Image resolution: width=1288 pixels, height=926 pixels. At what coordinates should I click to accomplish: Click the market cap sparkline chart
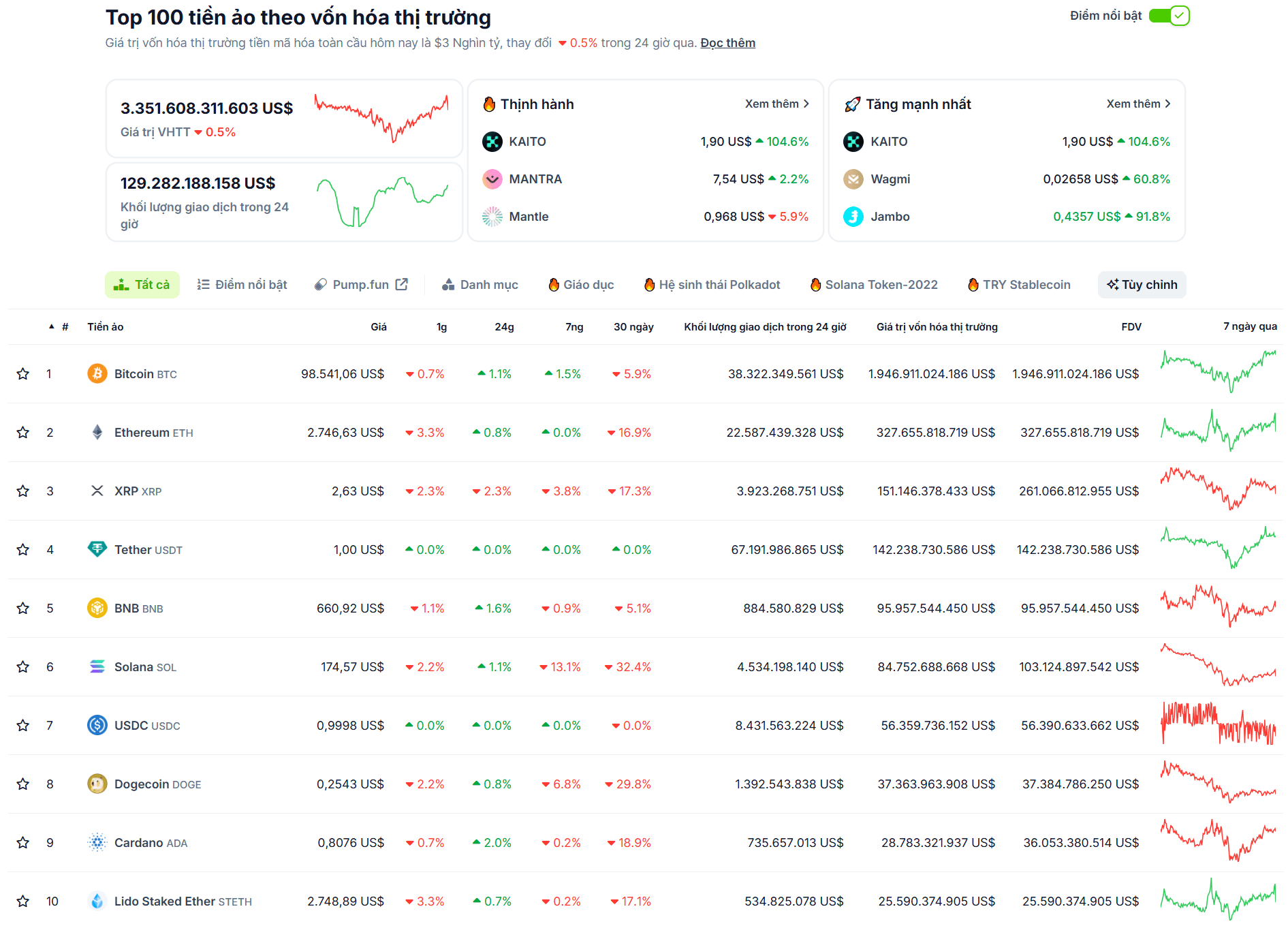pos(381,118)
